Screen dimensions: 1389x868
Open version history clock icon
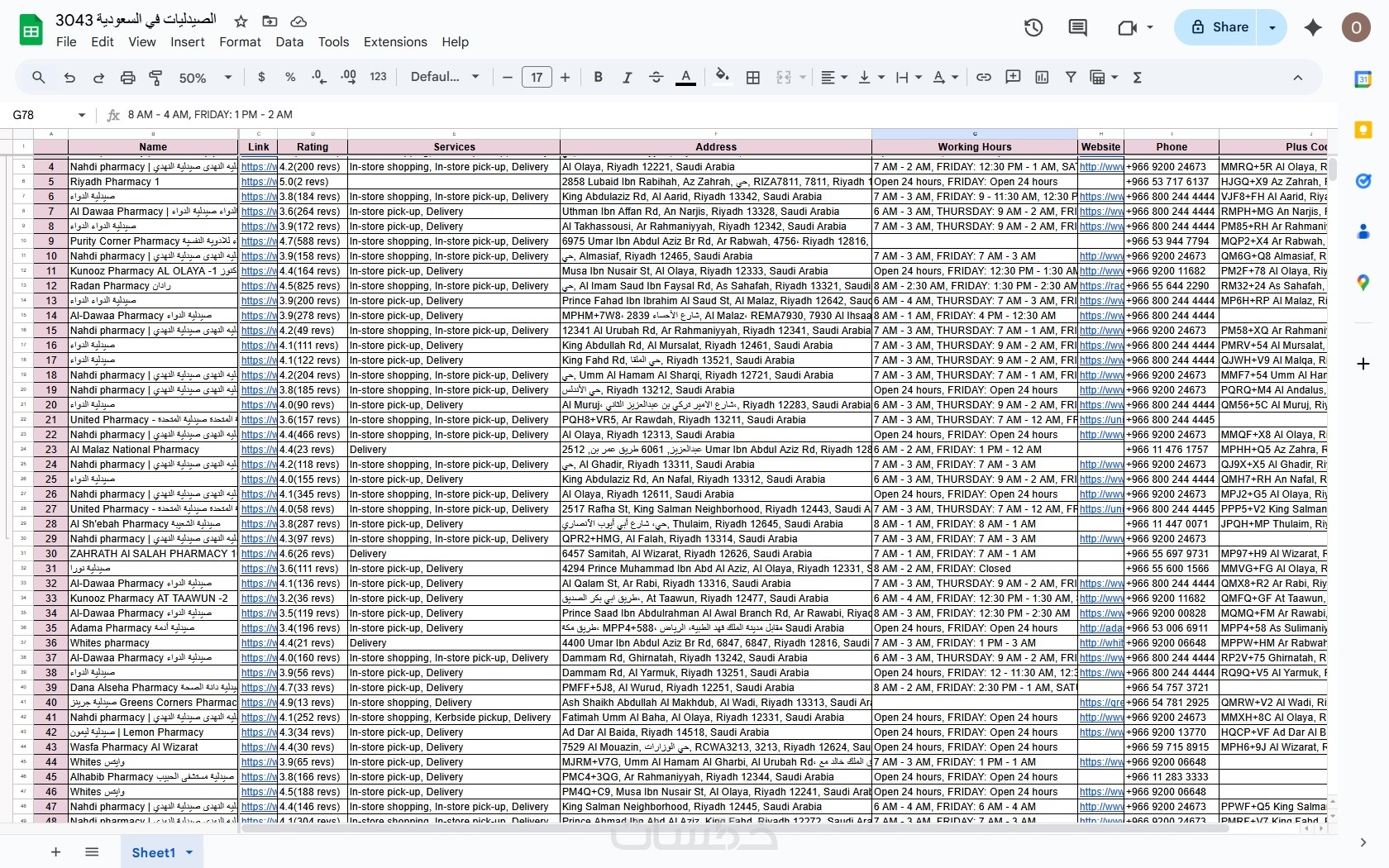tap(1033, 27)
